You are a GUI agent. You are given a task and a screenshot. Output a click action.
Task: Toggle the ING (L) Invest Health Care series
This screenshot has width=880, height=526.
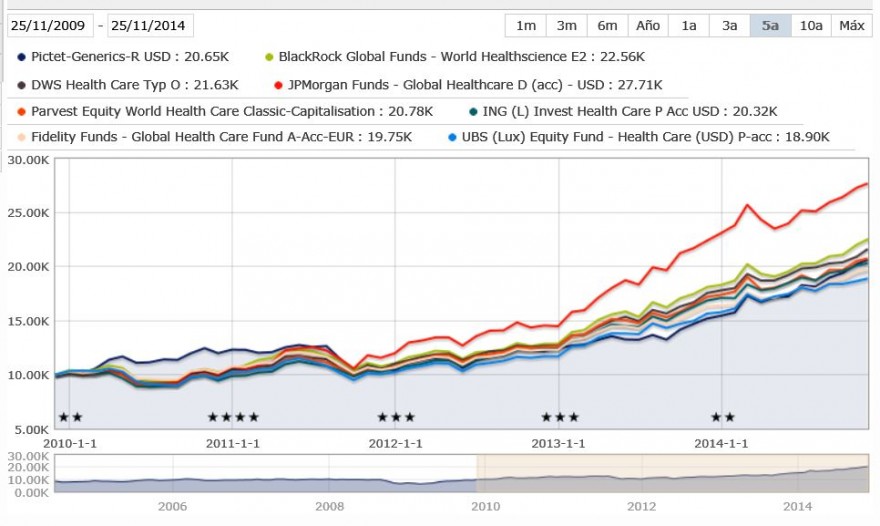[x=623, y=111]
